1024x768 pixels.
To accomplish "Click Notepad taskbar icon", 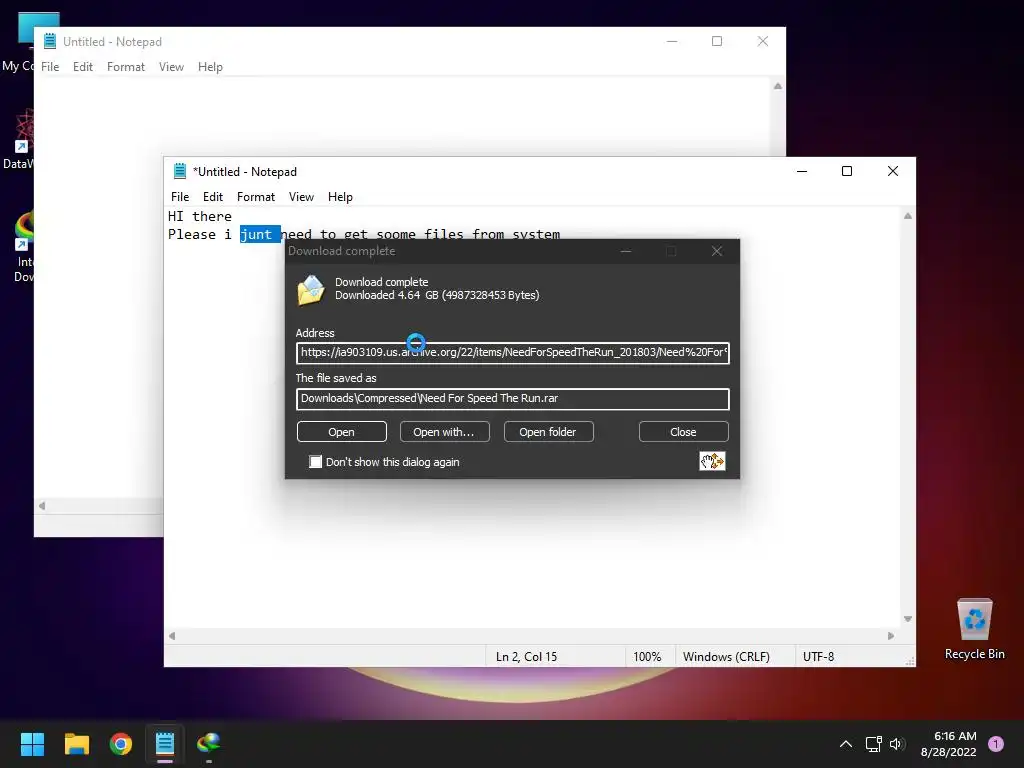I will click(x=165, y=744).
